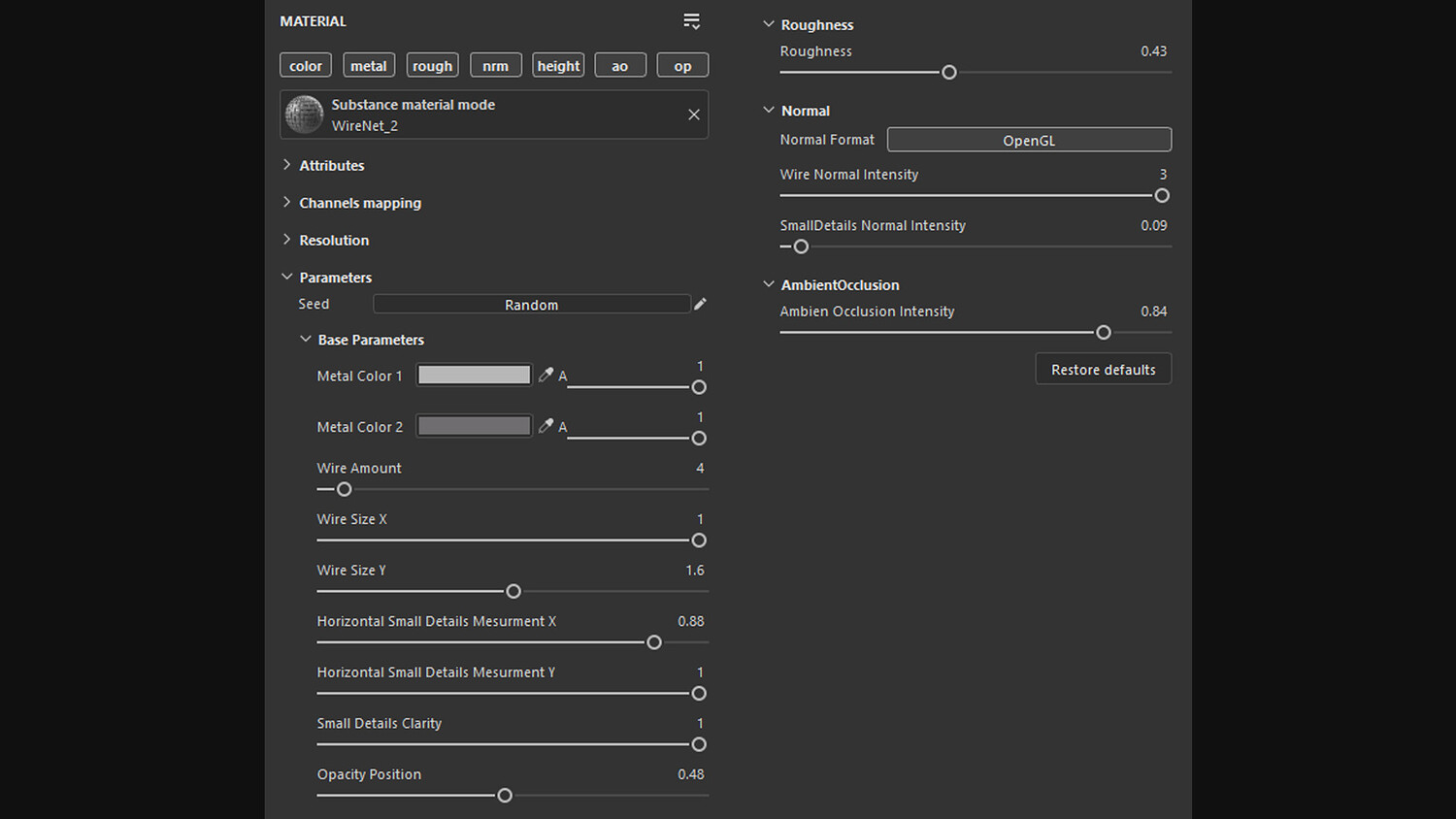Open the Material panel options menu icon
This screenshot has height=819, width=1456.
[691, 21]
